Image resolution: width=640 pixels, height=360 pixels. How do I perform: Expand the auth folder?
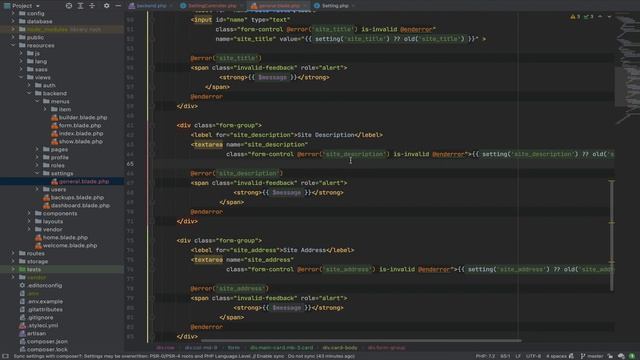29,85
